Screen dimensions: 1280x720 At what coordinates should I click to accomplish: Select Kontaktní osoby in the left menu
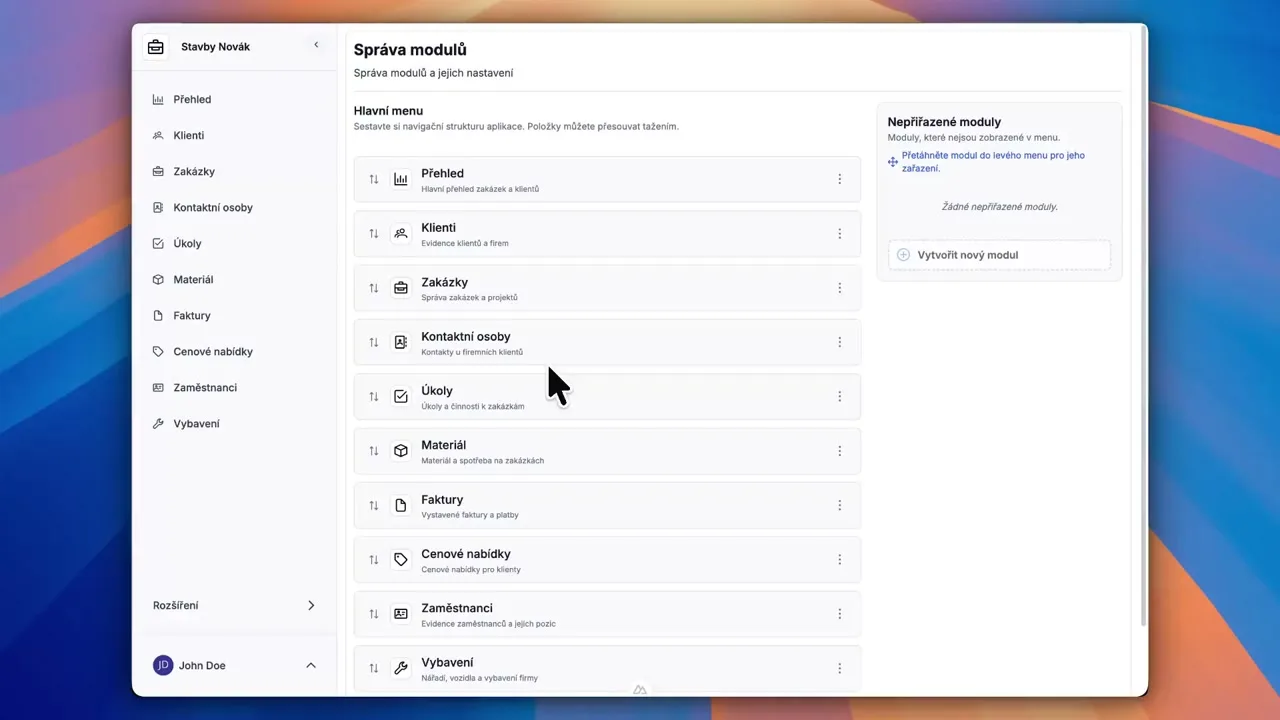click(x=213, y=207)
